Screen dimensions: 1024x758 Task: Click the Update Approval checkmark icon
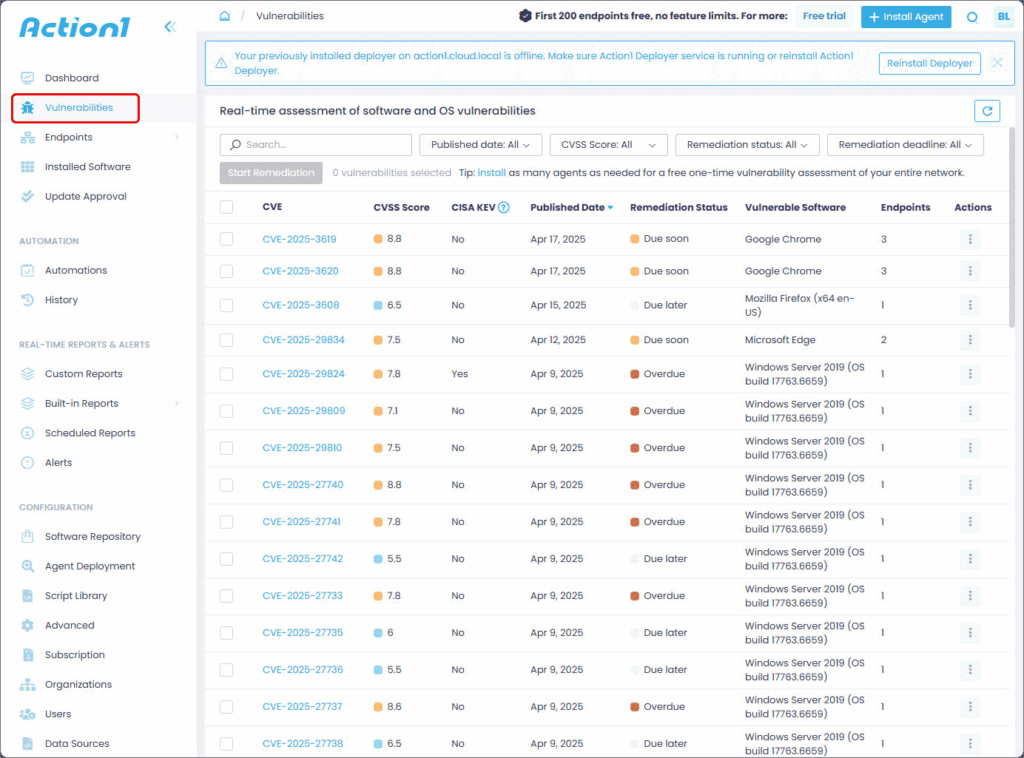[27, 196]
